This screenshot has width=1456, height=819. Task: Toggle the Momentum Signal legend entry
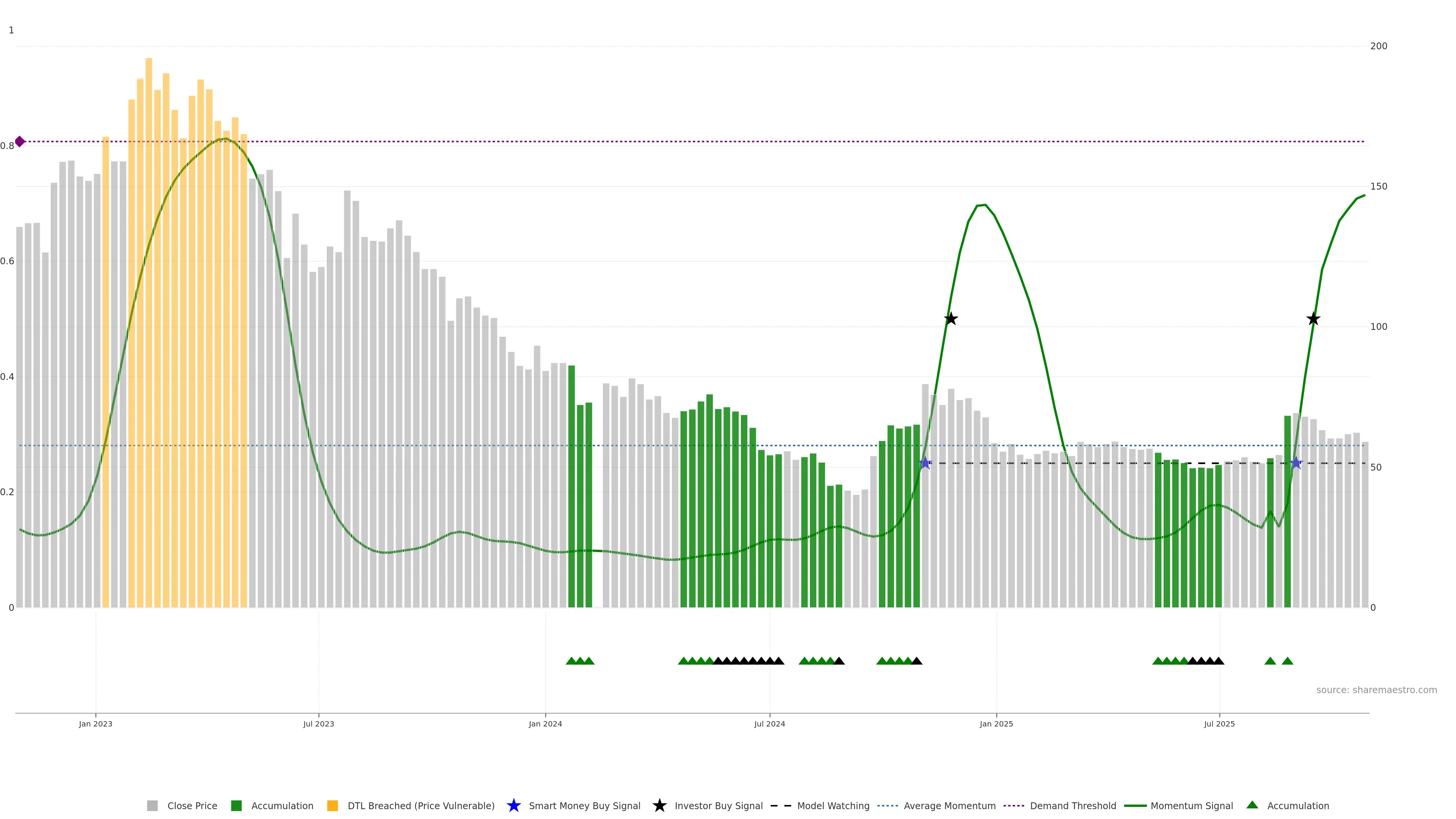pos(1191,805)
